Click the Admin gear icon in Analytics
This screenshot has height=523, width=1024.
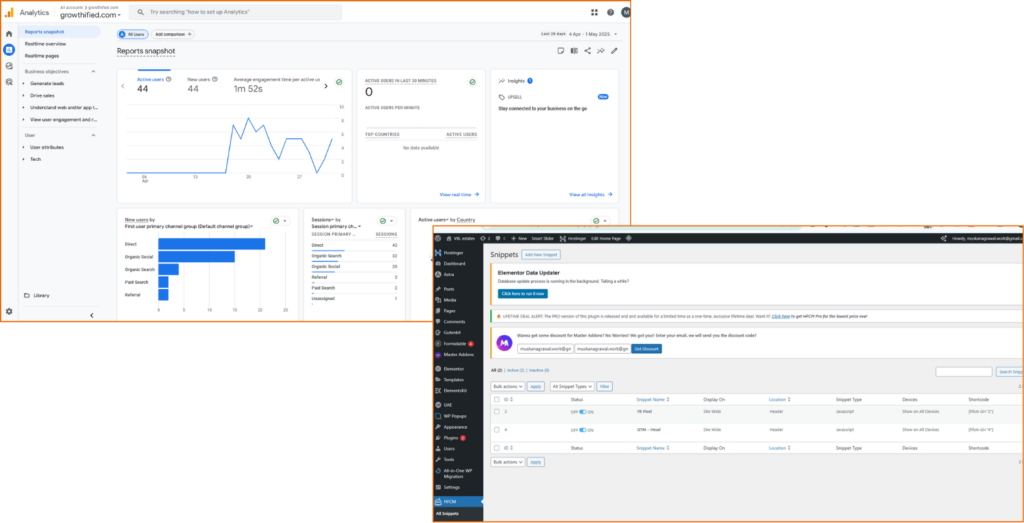tap(9, 311)
